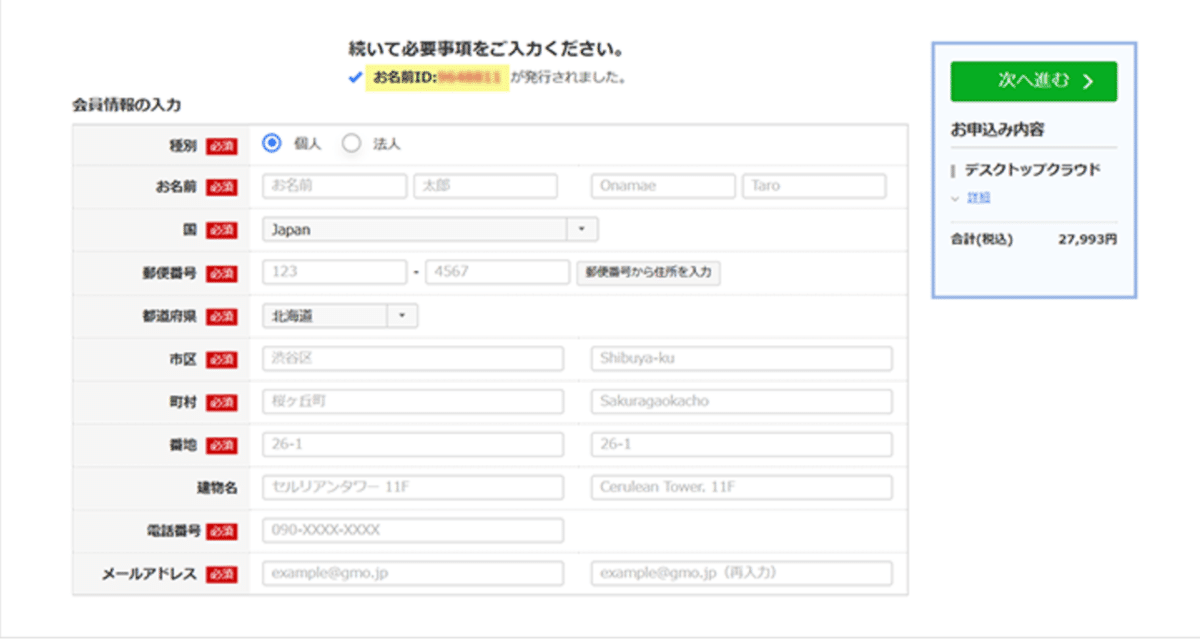Click the Shibuya-ku romaji city field
Viewport: 1200px width, 640px height.
[x=742, y=357]
